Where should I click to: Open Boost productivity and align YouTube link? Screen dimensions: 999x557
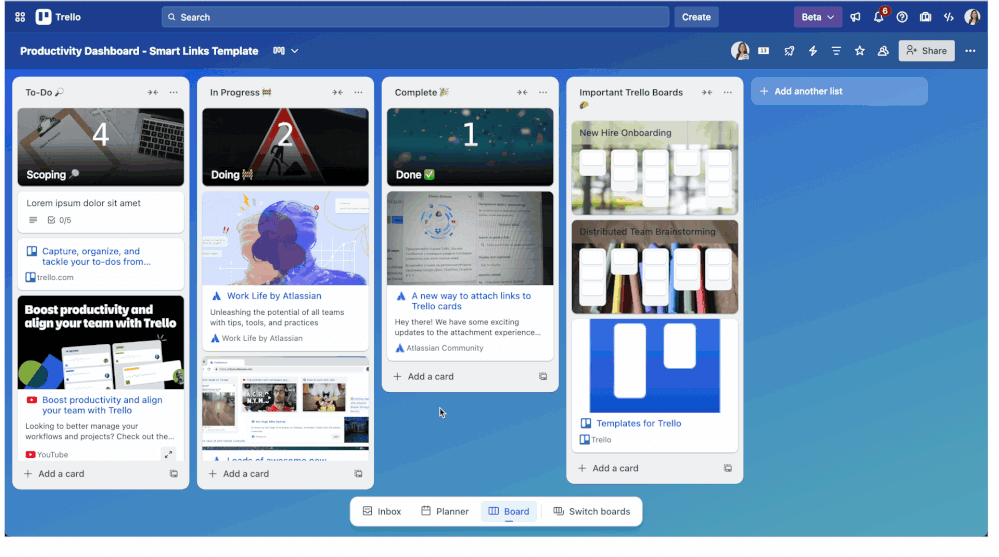pyautogui.click(x=102, y=405)
